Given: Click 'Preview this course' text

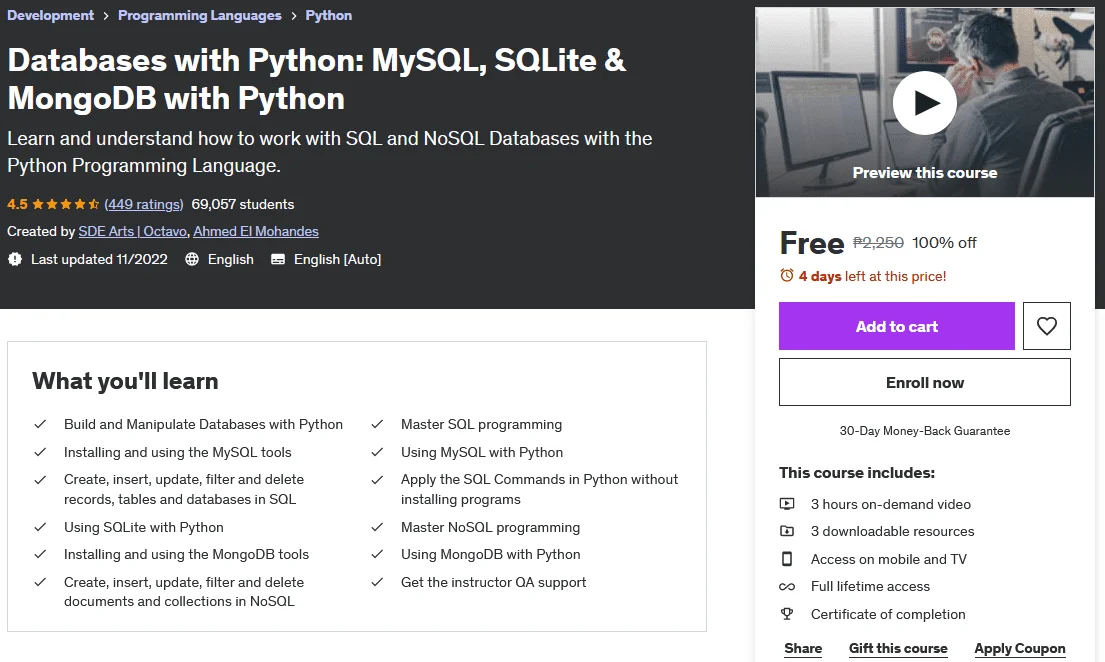Looking at the screenshot, I should 925,173.
